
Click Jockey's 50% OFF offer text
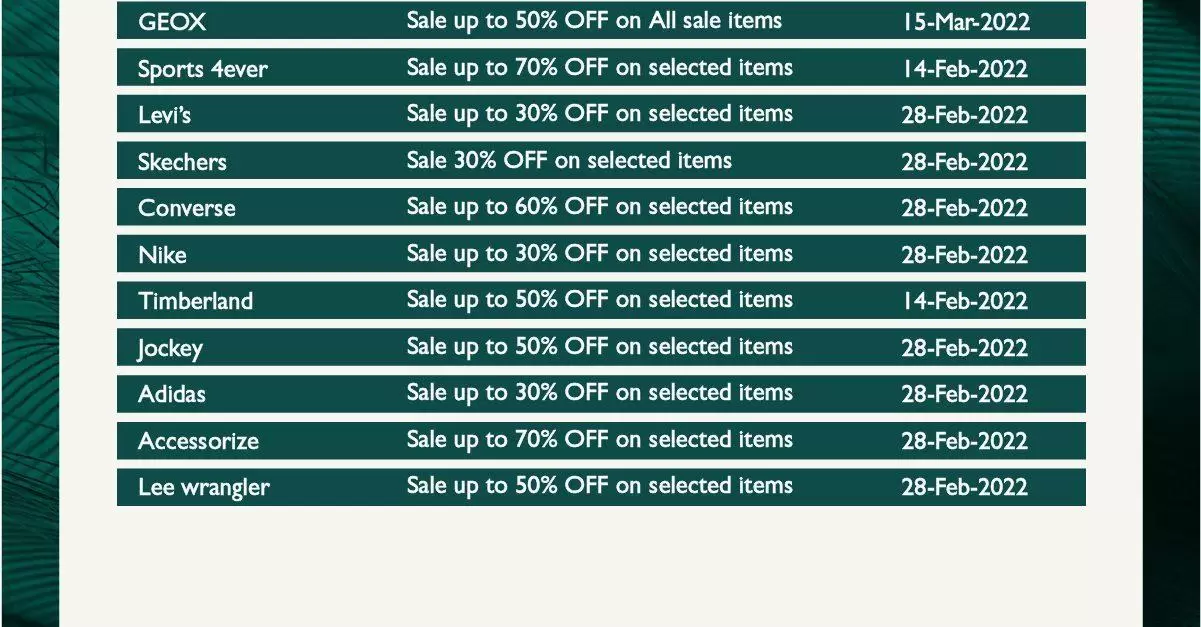tap(600, 347)
